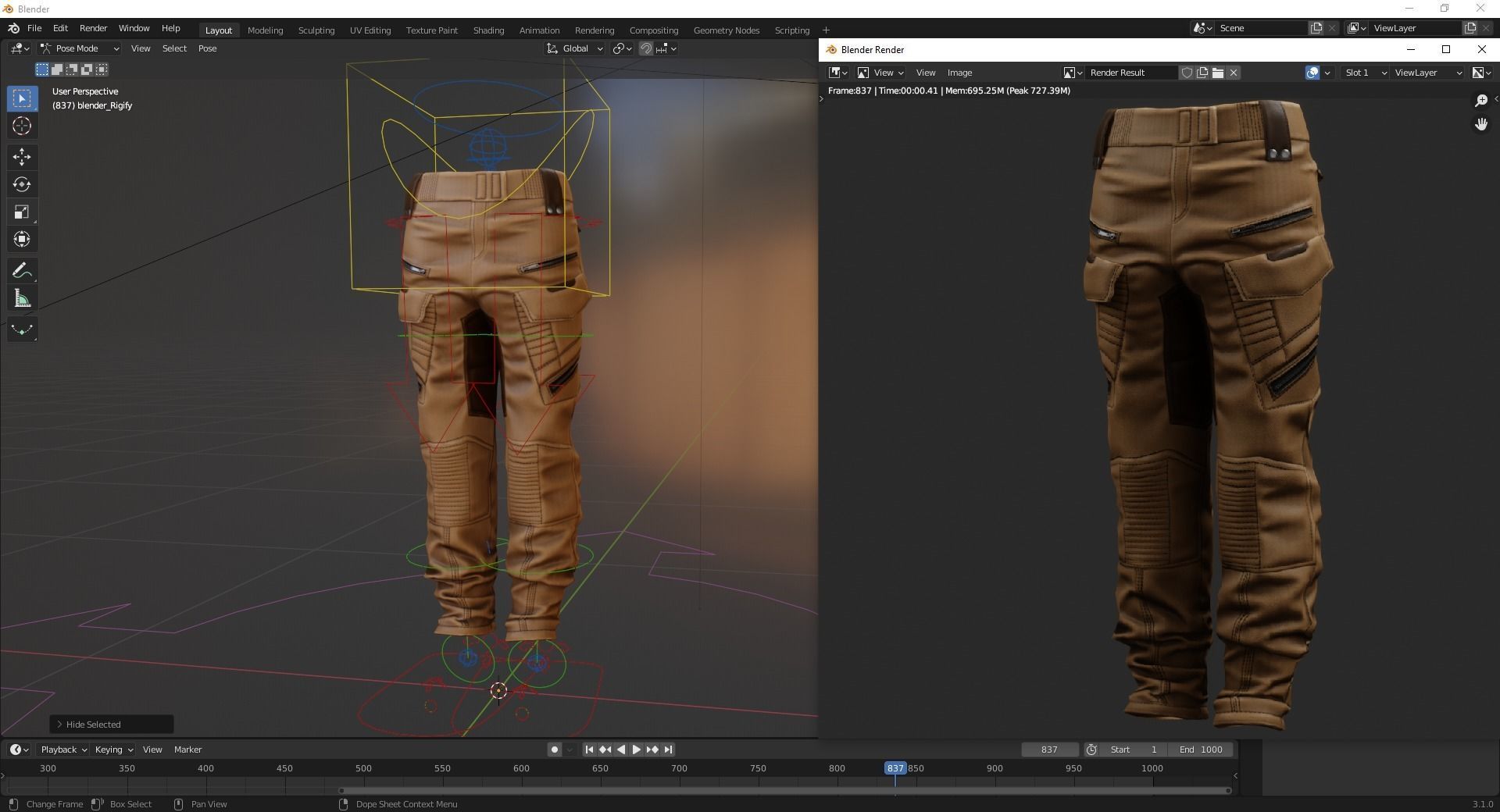The height and width of the screenshot is (812, 1500).
Task: Set selection mode to new selection
Action: point(42,69)
